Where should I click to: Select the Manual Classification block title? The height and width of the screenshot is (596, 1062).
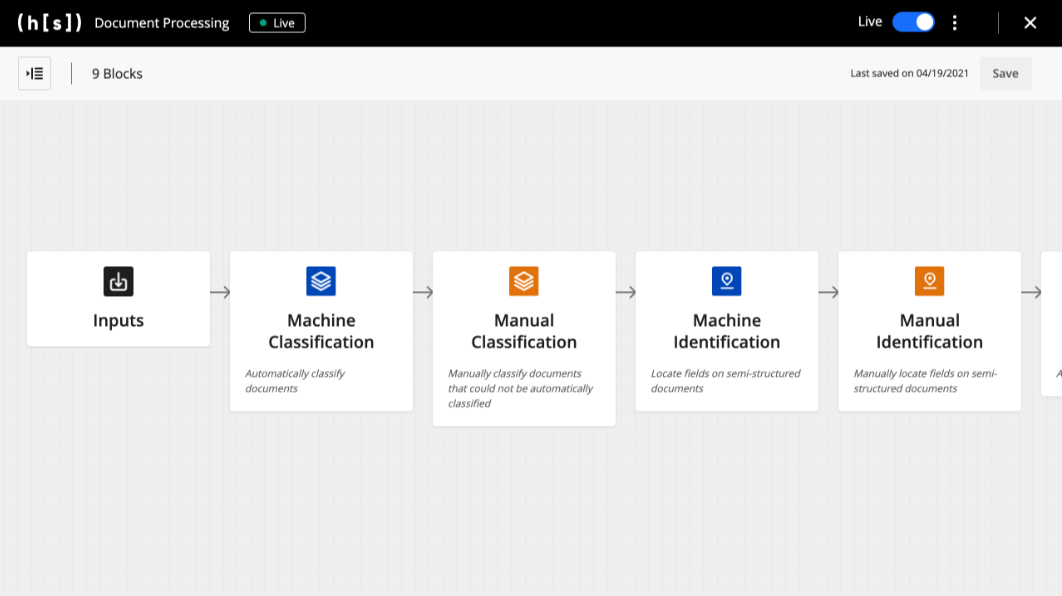(524, 331)
